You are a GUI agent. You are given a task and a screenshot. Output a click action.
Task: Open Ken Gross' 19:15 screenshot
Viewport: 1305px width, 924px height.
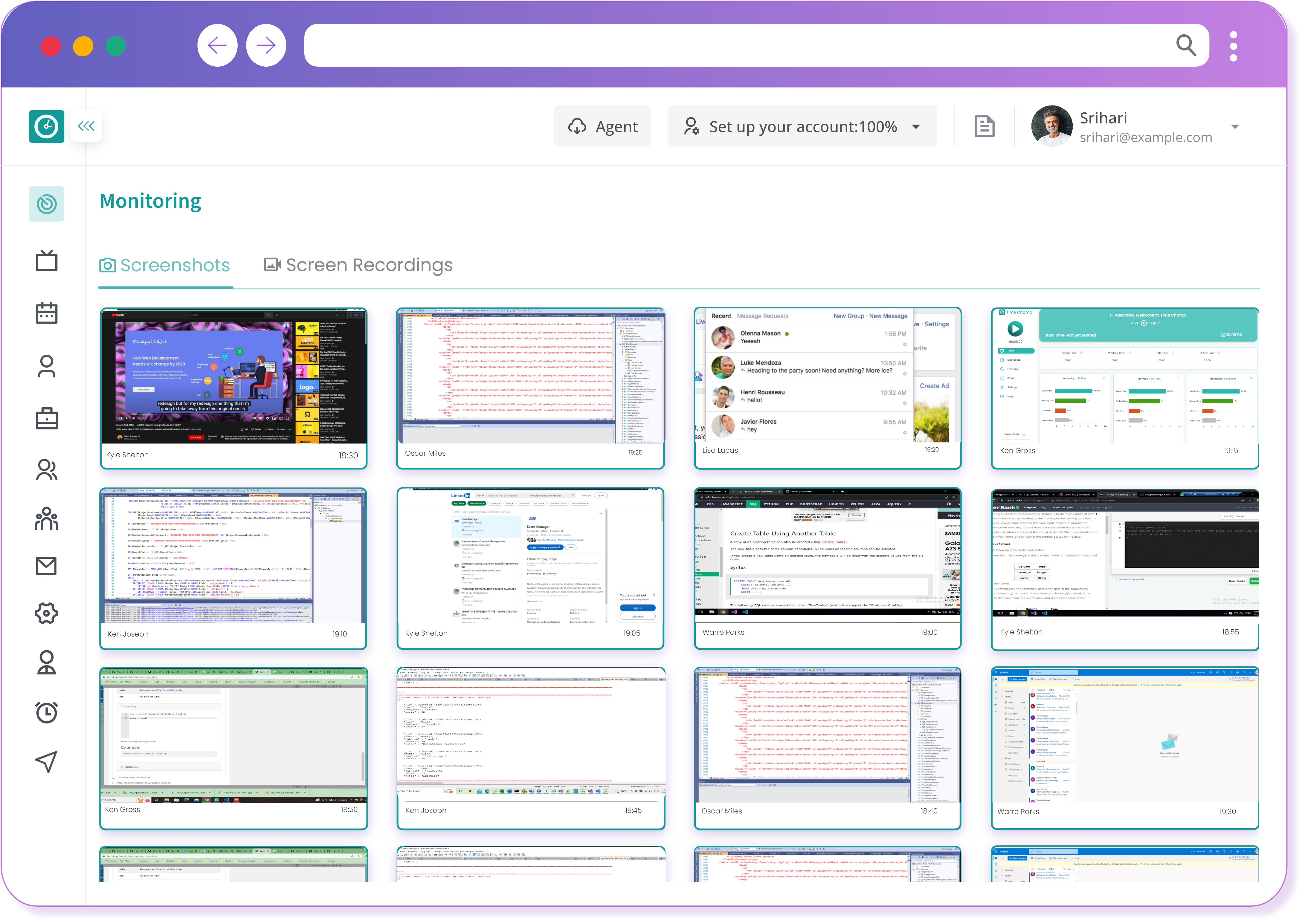tap(1125, 388)
